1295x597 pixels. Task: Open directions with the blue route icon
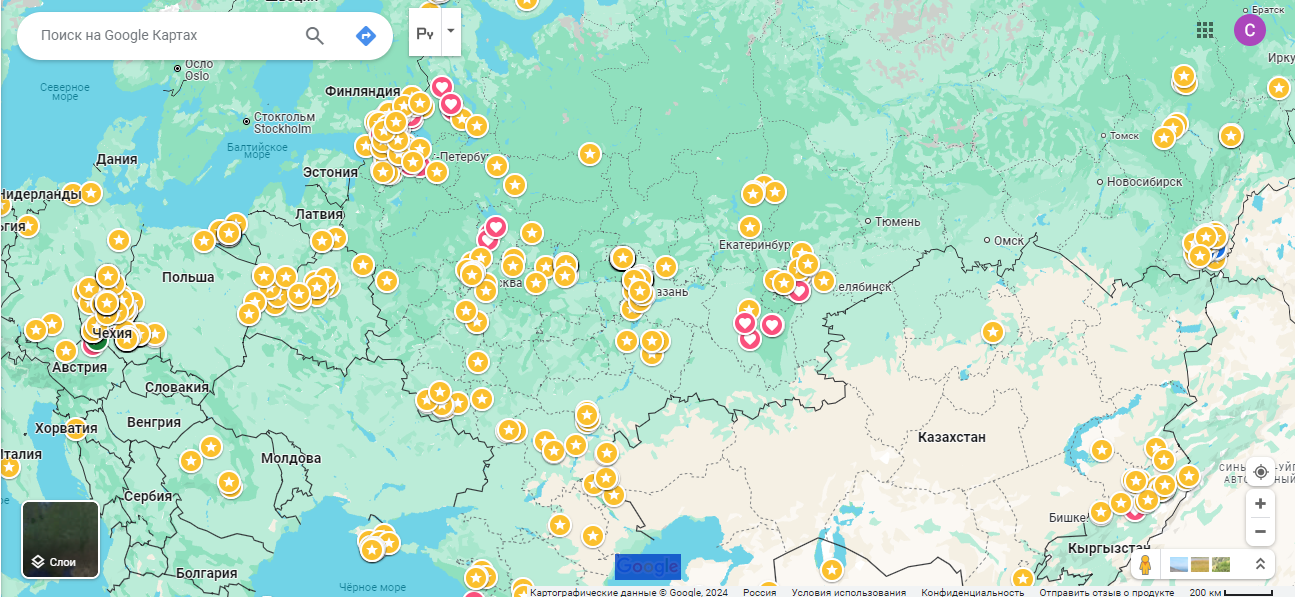[x=366, y=36]
